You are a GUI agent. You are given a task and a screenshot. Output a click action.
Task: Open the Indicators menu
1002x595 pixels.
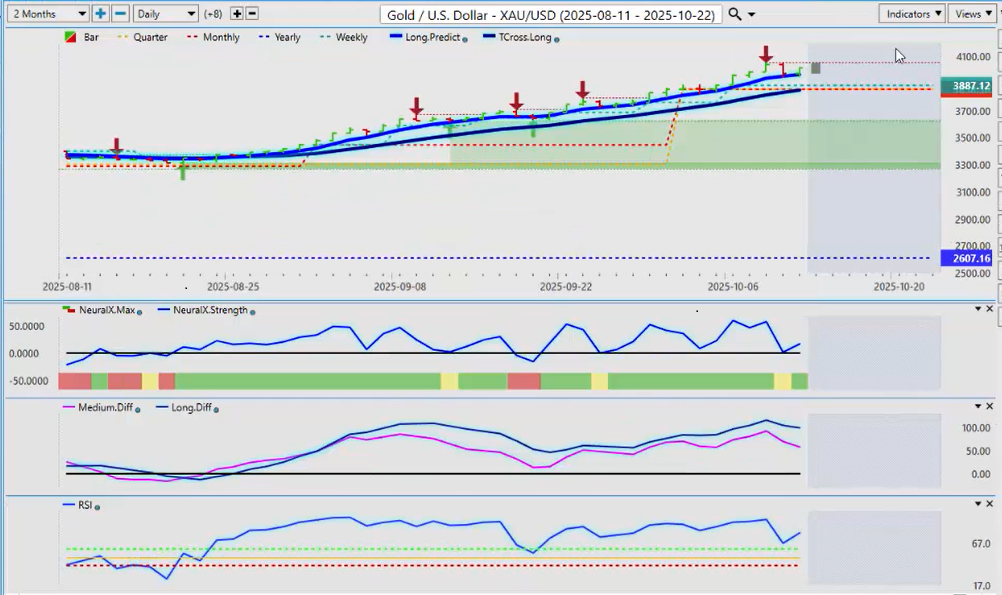(913, 14)
